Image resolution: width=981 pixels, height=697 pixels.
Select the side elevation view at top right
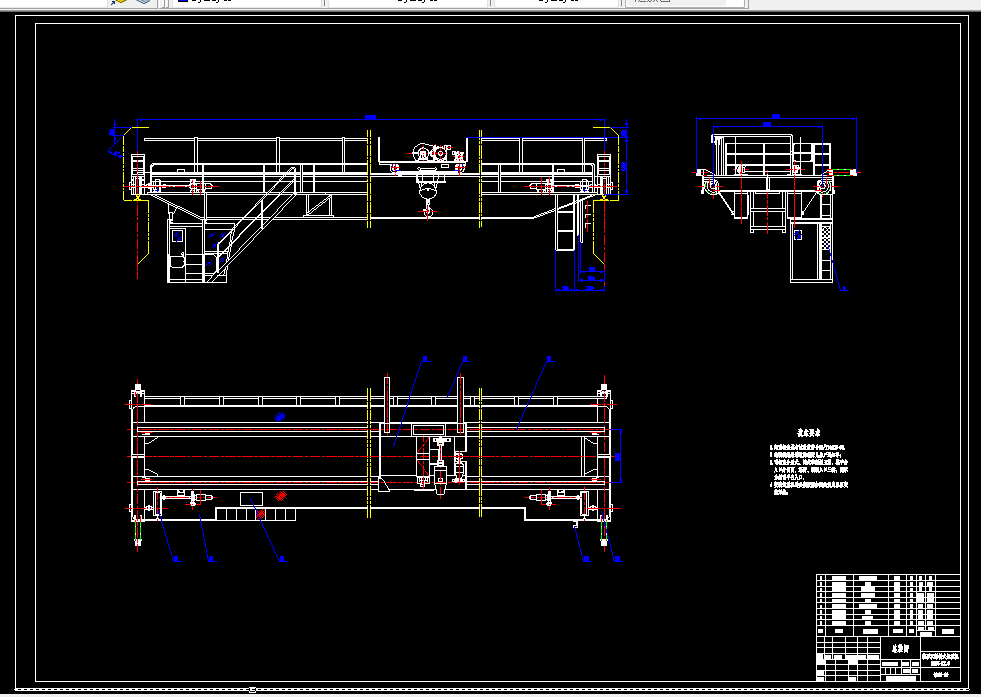pos(777,201)
